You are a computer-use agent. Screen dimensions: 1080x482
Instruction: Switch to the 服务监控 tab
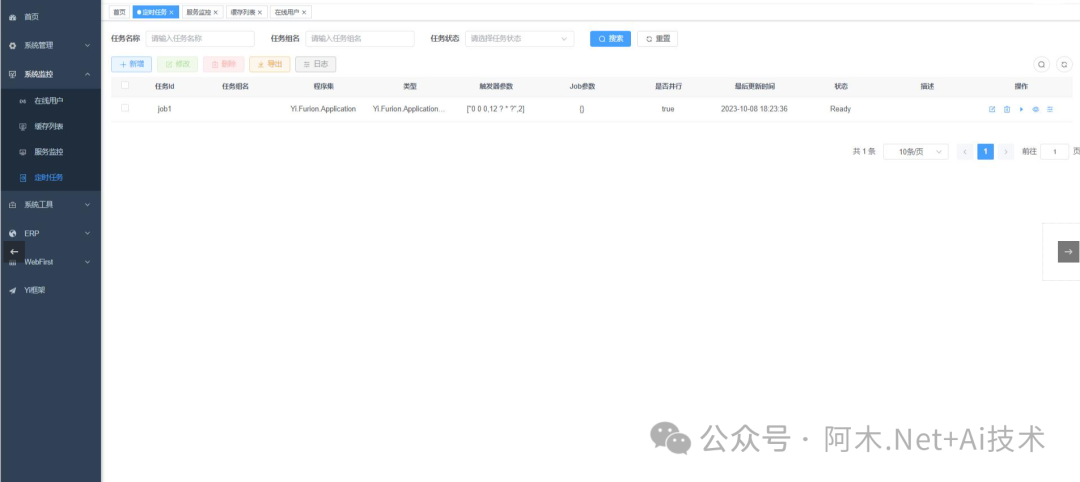pyautogui.click(x=198, y=12)
